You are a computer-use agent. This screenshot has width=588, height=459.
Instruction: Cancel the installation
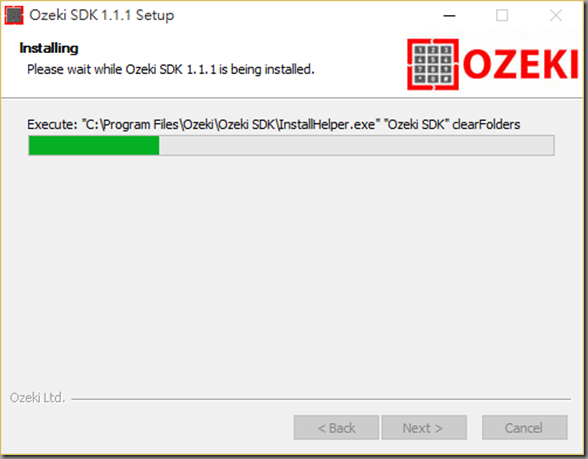pyautogui.click(x=525, y=428)
